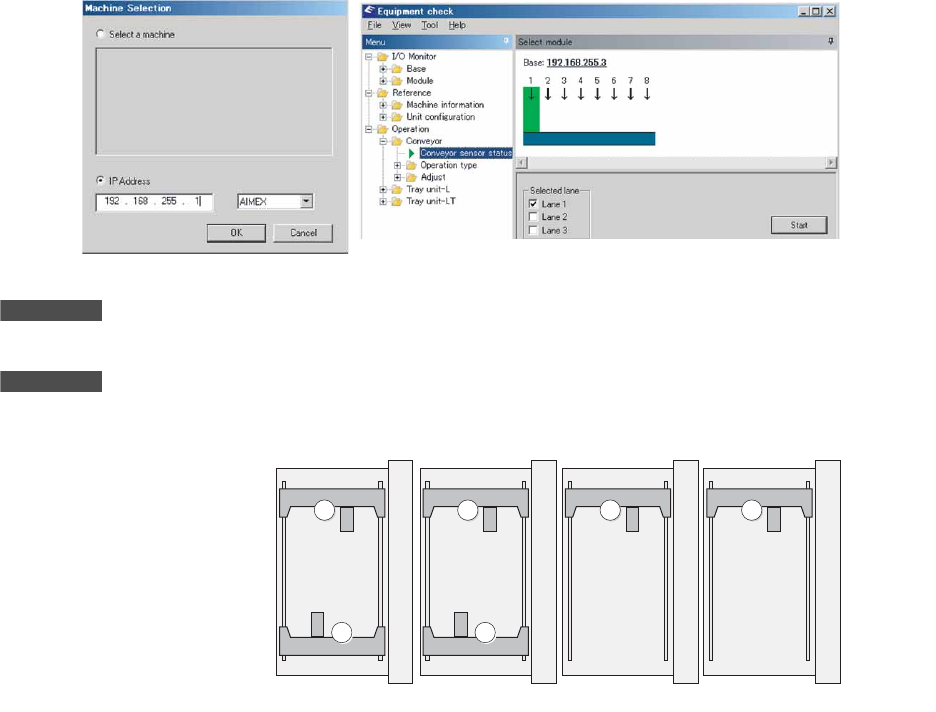Click the Start button
The height and width of the screenshot is (712, 936).
(799, 225)
